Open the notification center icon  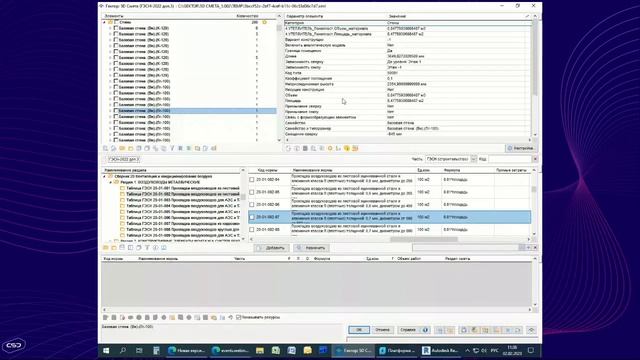tap(531, 350)
